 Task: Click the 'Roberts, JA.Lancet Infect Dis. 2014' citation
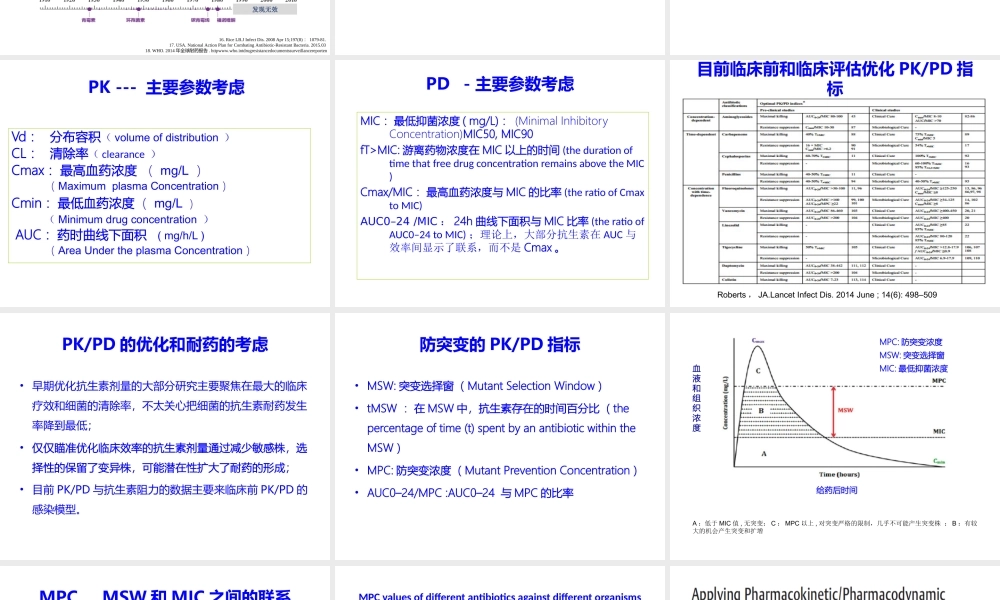pyautogui.click(x=827, y=295)
